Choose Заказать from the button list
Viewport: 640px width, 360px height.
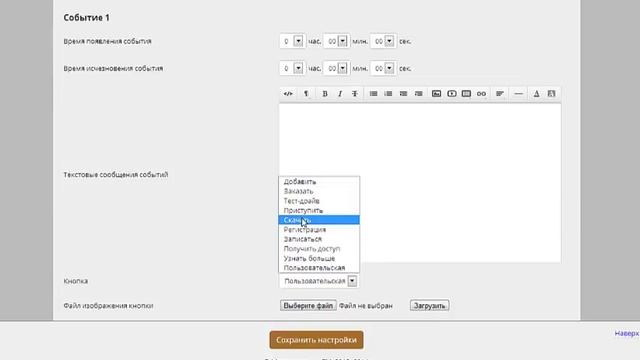click(x=319, y=191)
